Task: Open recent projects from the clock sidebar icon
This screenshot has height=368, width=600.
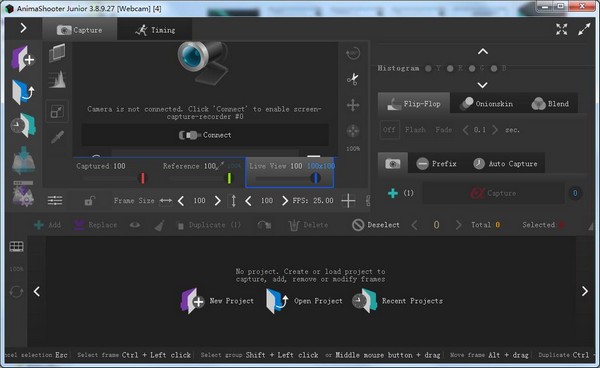Action: click(x=23, y=125)
